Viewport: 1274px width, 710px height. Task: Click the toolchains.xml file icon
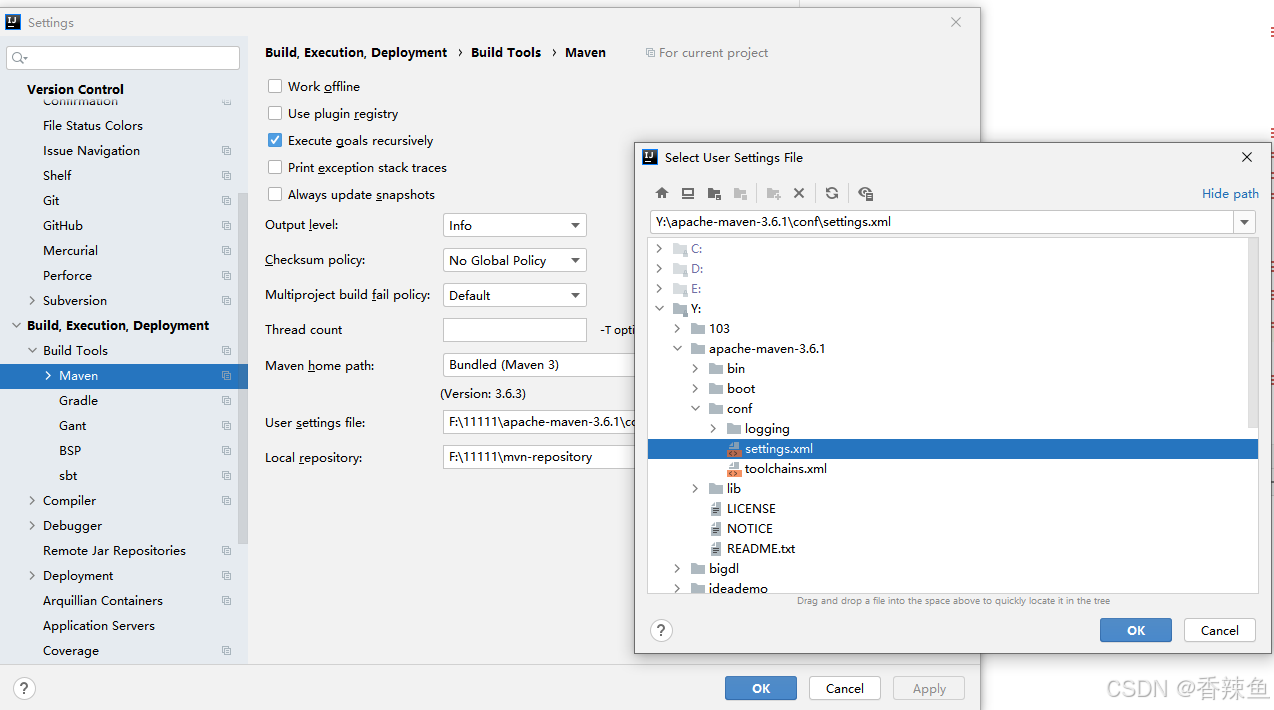click(734, 469)
